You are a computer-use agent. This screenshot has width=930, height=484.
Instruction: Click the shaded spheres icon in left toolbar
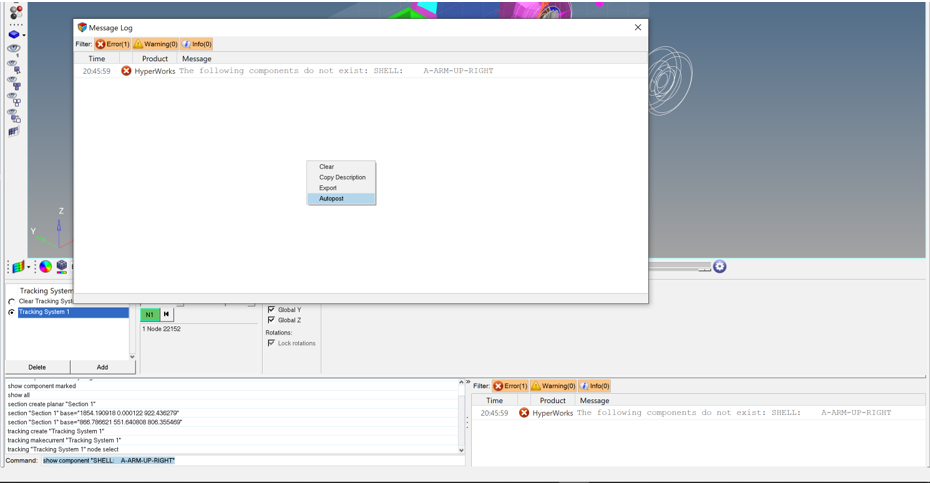(16, 11)
